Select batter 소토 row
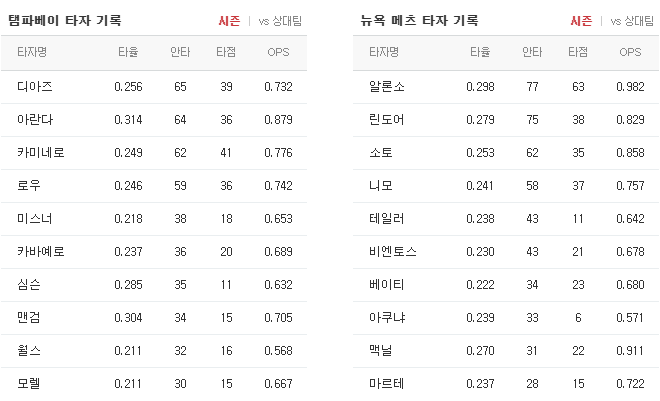The width and height of the screenshot is (660, 401). click(506, 153)
